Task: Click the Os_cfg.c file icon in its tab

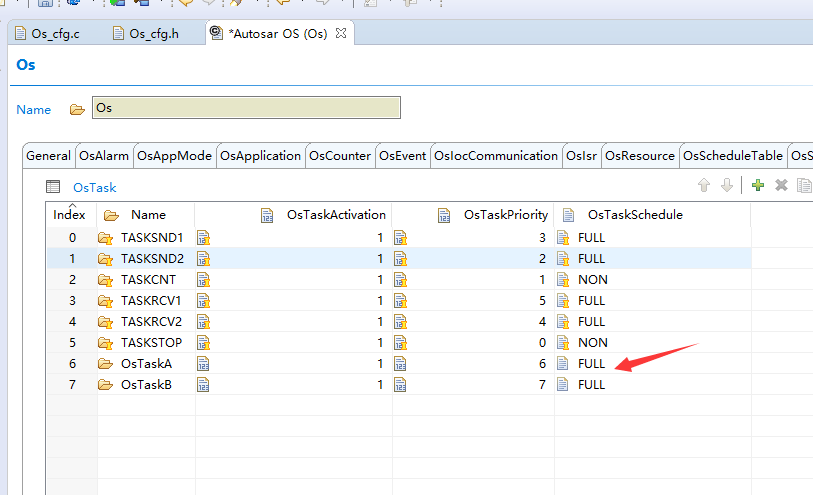Action: (x=20, y=33)
